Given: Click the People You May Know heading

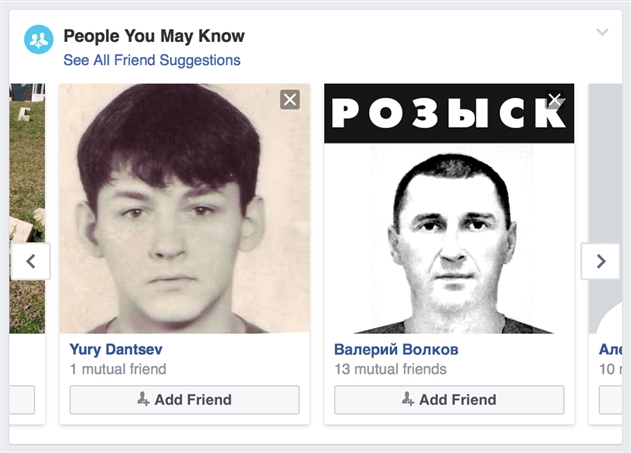Looking at the screenshot, I should click(x=153, y=37).
